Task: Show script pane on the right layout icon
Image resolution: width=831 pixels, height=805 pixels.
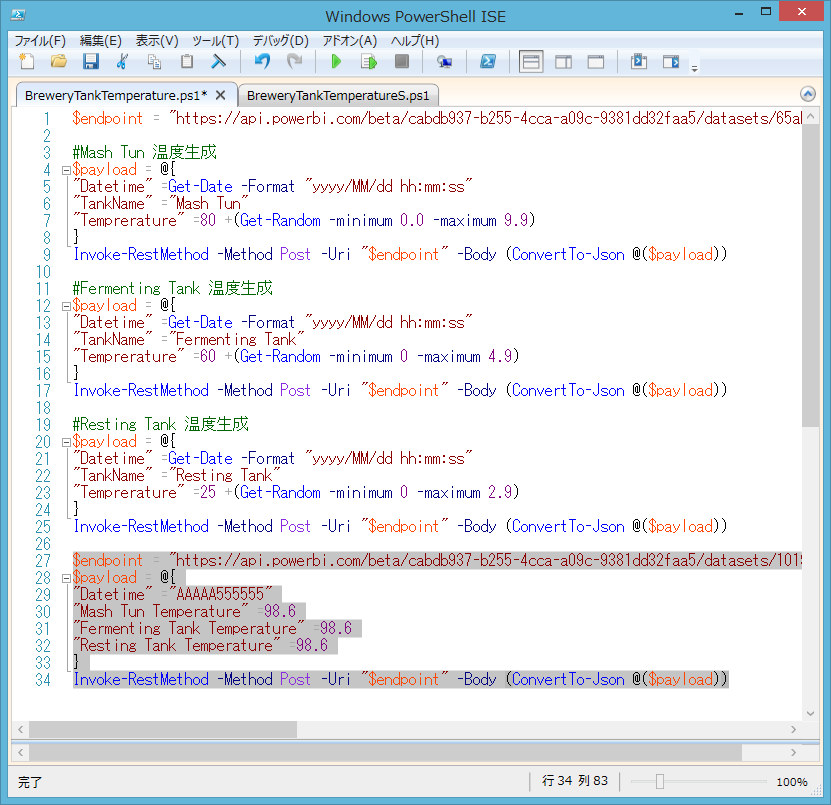Action: (x=563, y=61)
